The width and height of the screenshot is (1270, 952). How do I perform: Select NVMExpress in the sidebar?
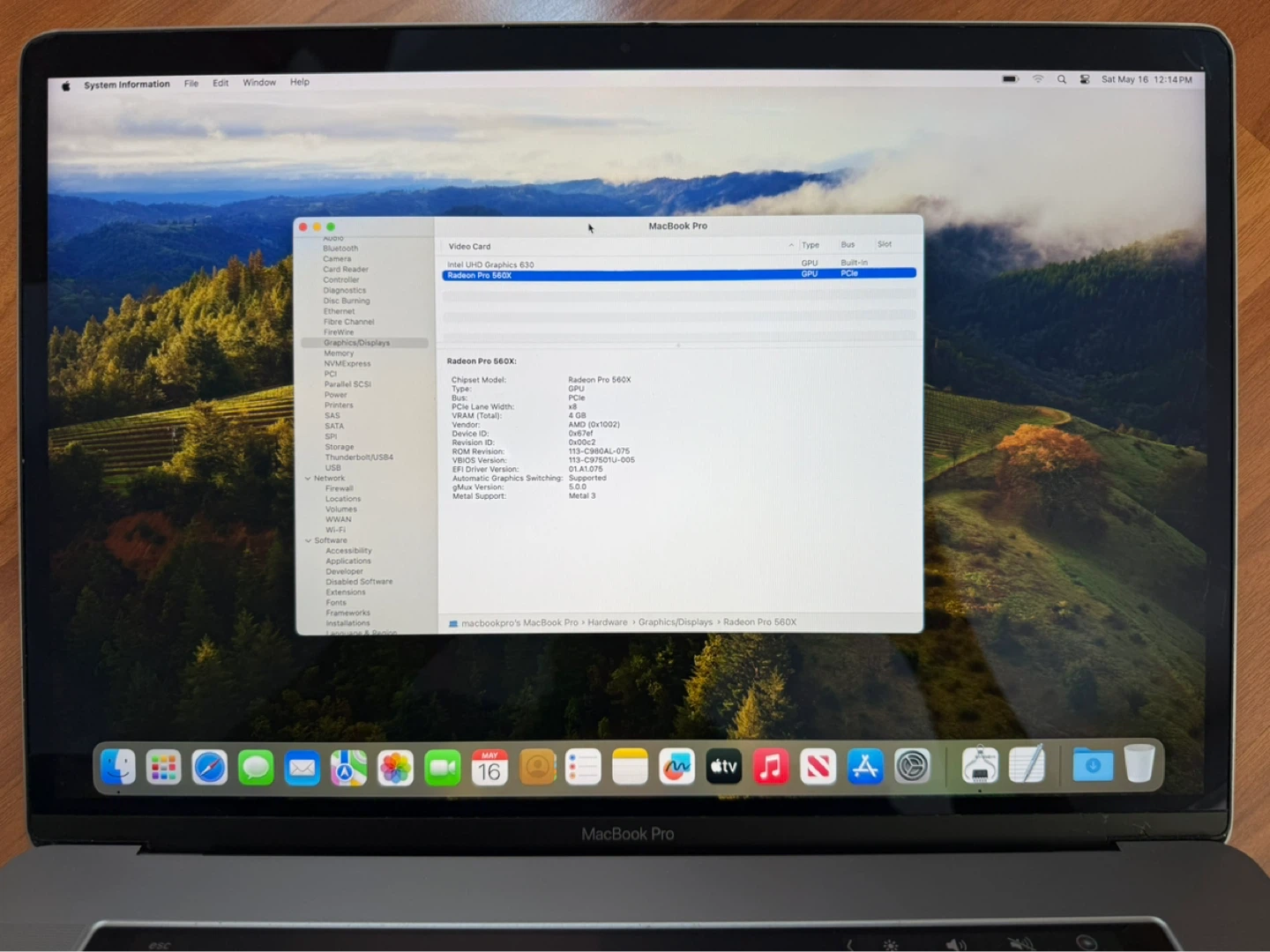coord(347,364)
